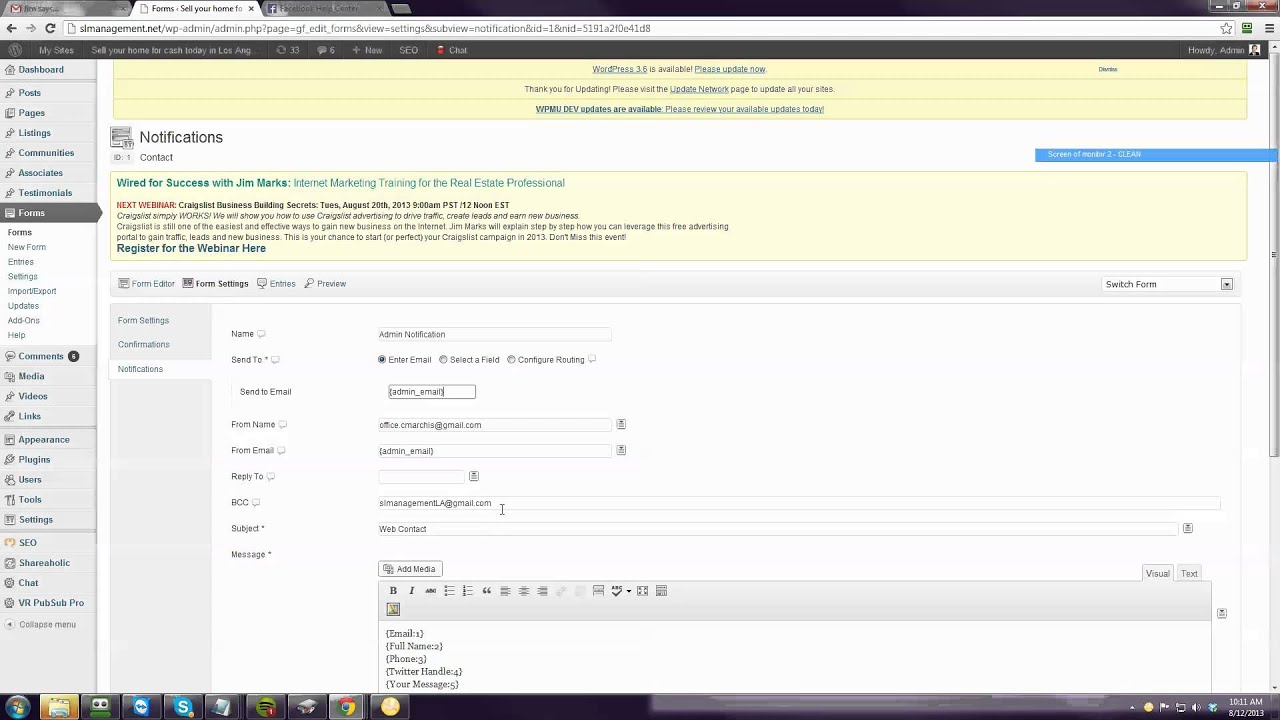The height and width of the screenshot is (720, 1280).
Task: Switch editor to the Text tab
Action: 1189,574
